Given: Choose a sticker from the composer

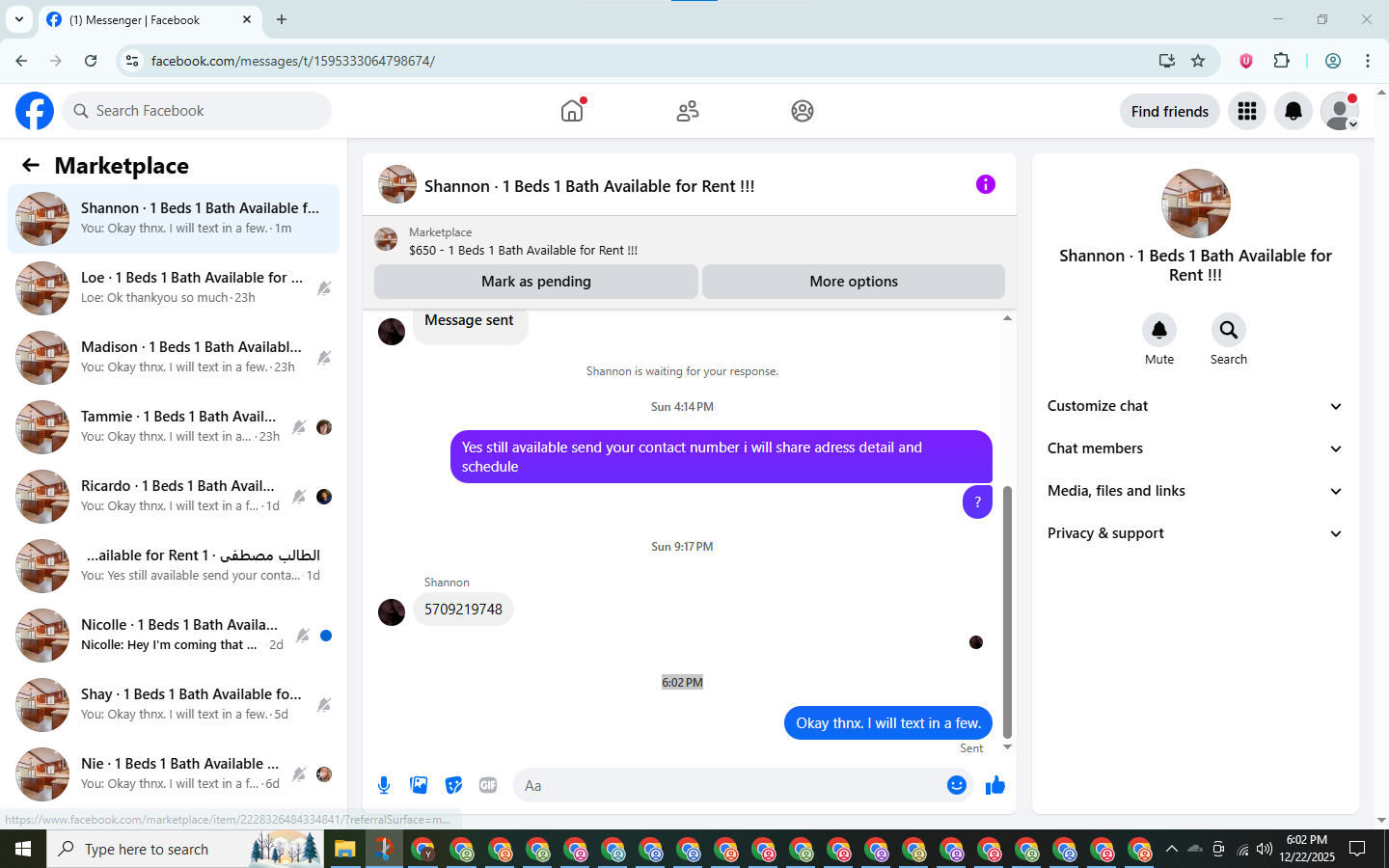Looking at the screenshot, I should pyautogui.click(x=453, y=785).
